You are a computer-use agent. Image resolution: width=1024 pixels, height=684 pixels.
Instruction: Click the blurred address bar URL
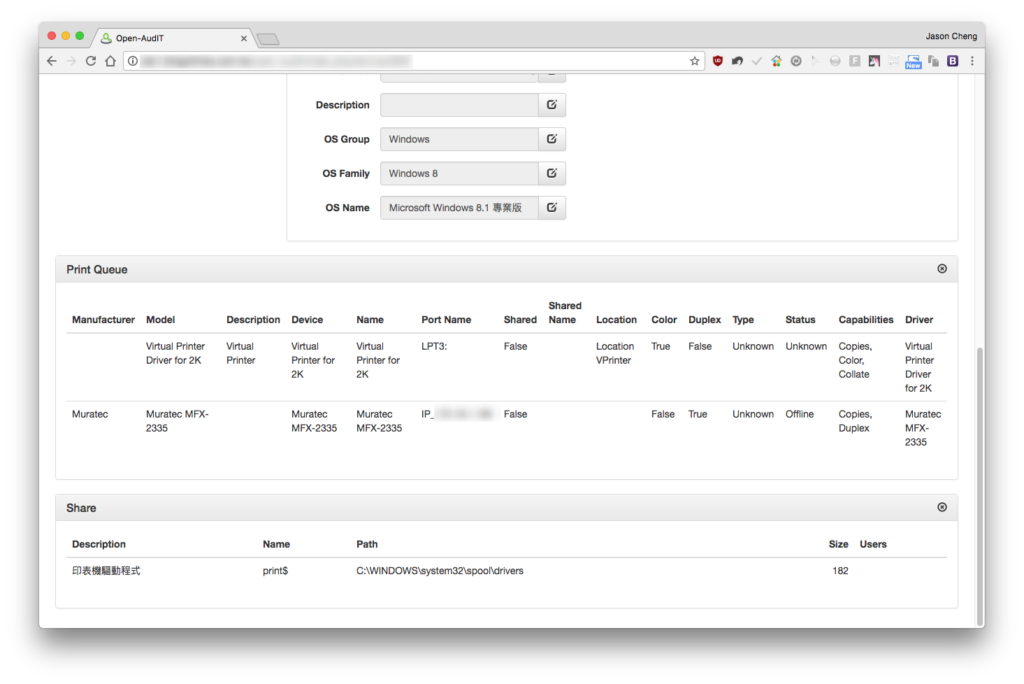click(276, 61)
